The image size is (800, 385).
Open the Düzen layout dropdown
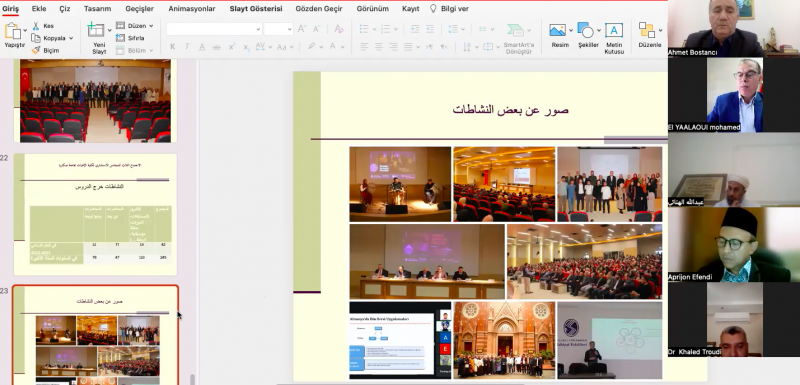tap(134, 25)
